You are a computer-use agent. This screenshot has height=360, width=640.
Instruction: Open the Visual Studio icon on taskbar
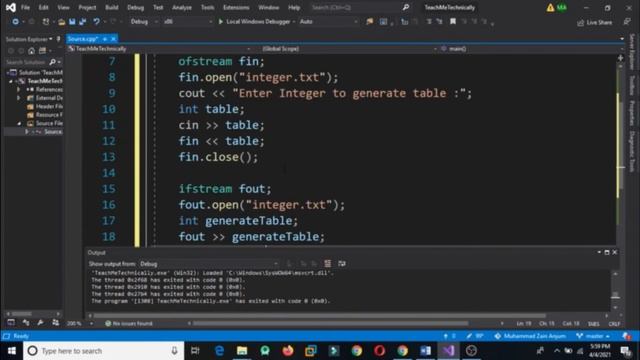[448, 351]
